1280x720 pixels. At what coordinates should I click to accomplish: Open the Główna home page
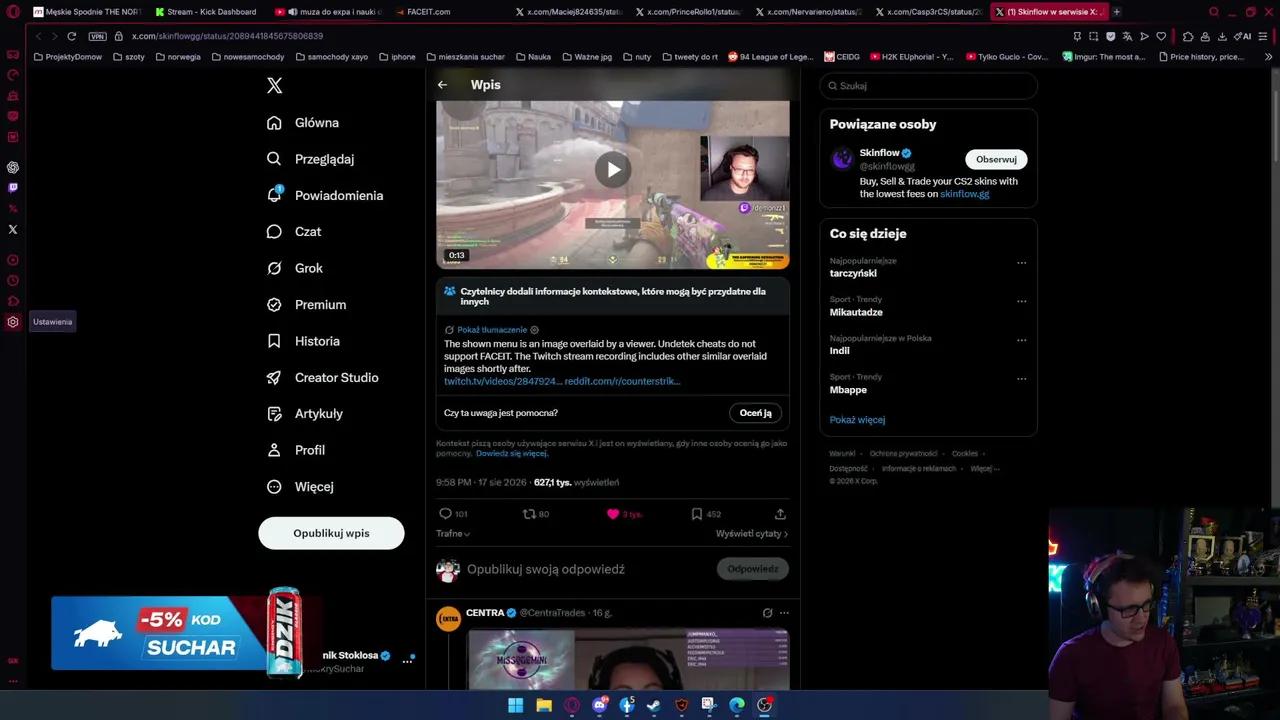click(x=303, y=123)
